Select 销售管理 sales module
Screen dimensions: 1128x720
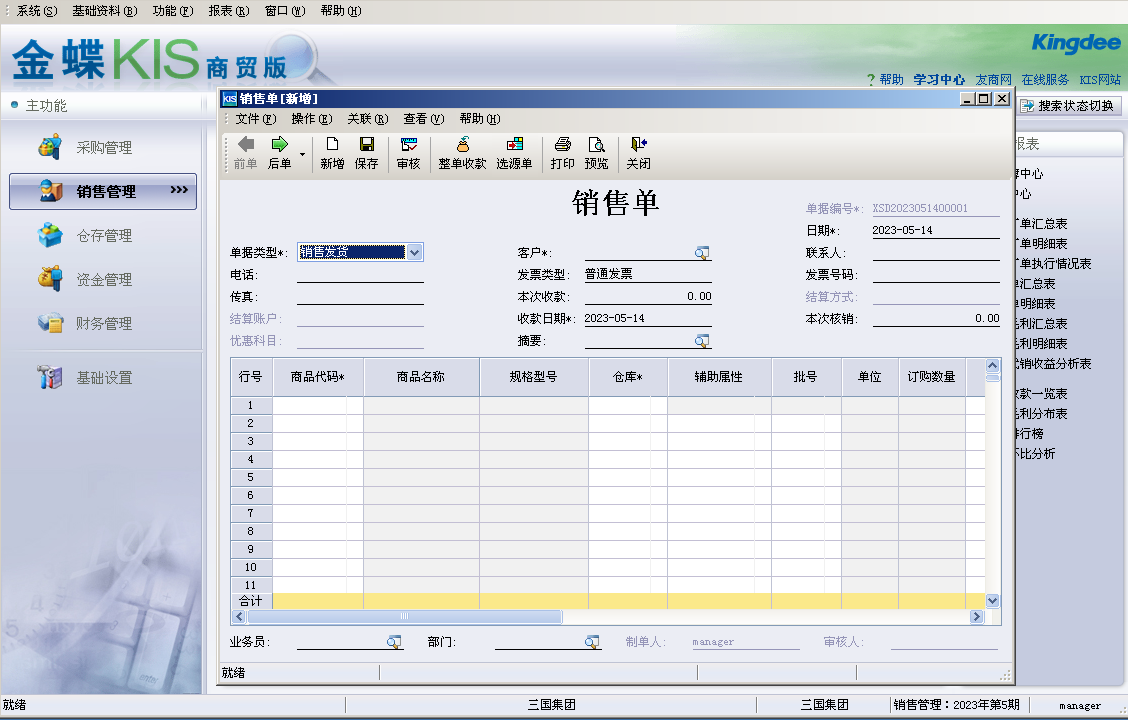[x=103, y=191]
